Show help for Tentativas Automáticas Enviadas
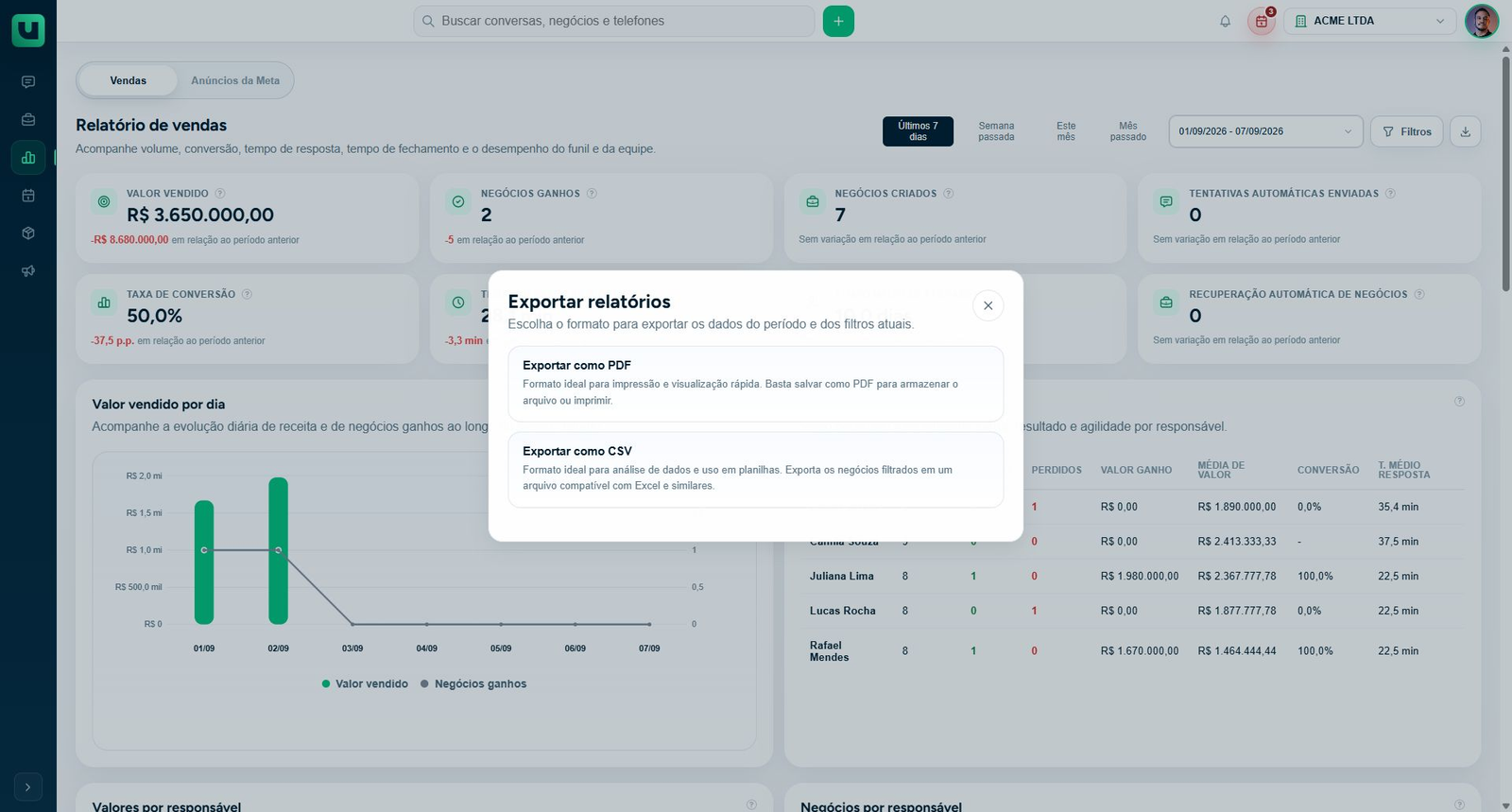The width and height of the screenshot is (1512, 812). tap(1390, 193)
